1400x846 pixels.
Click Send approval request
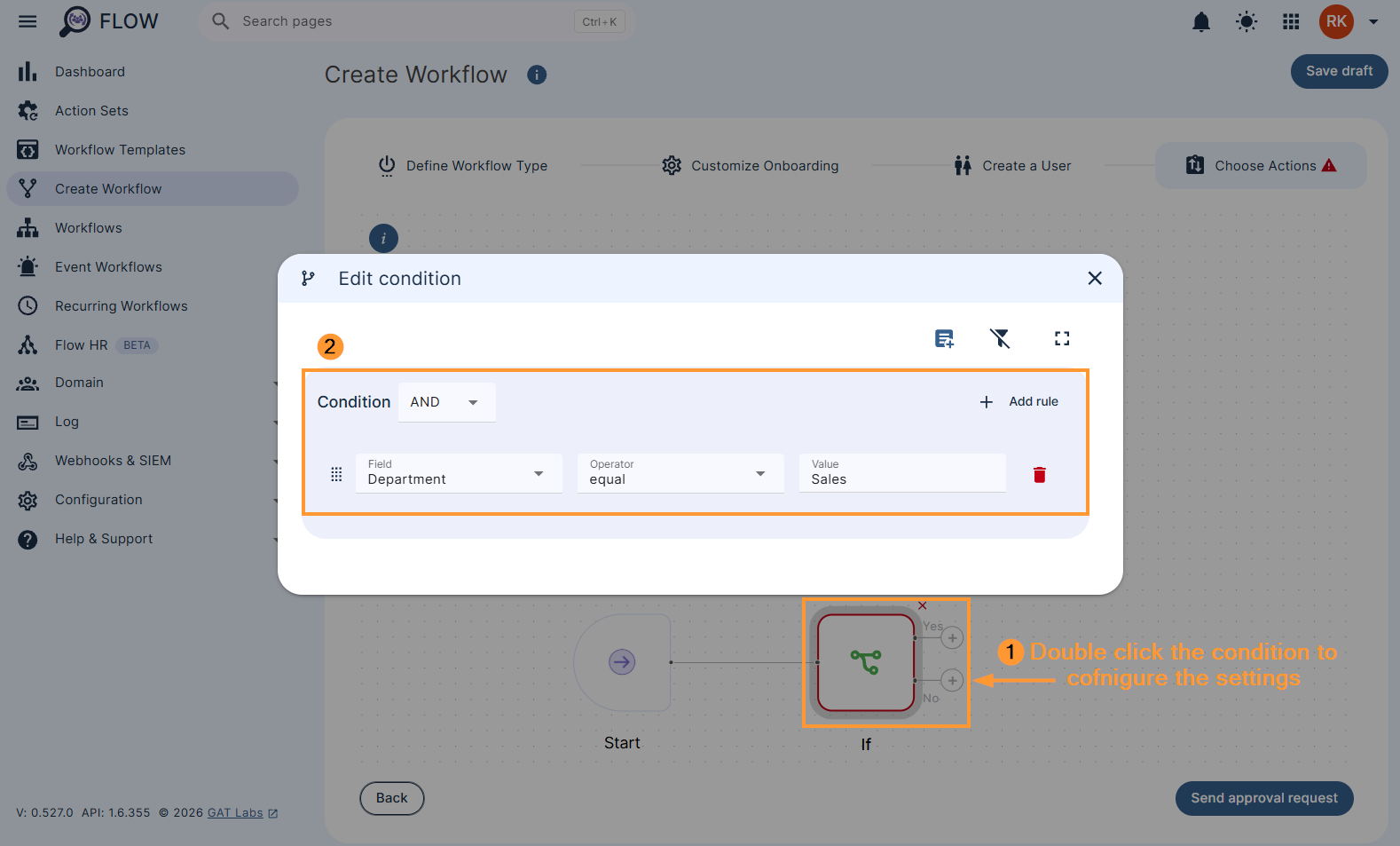1264,798
